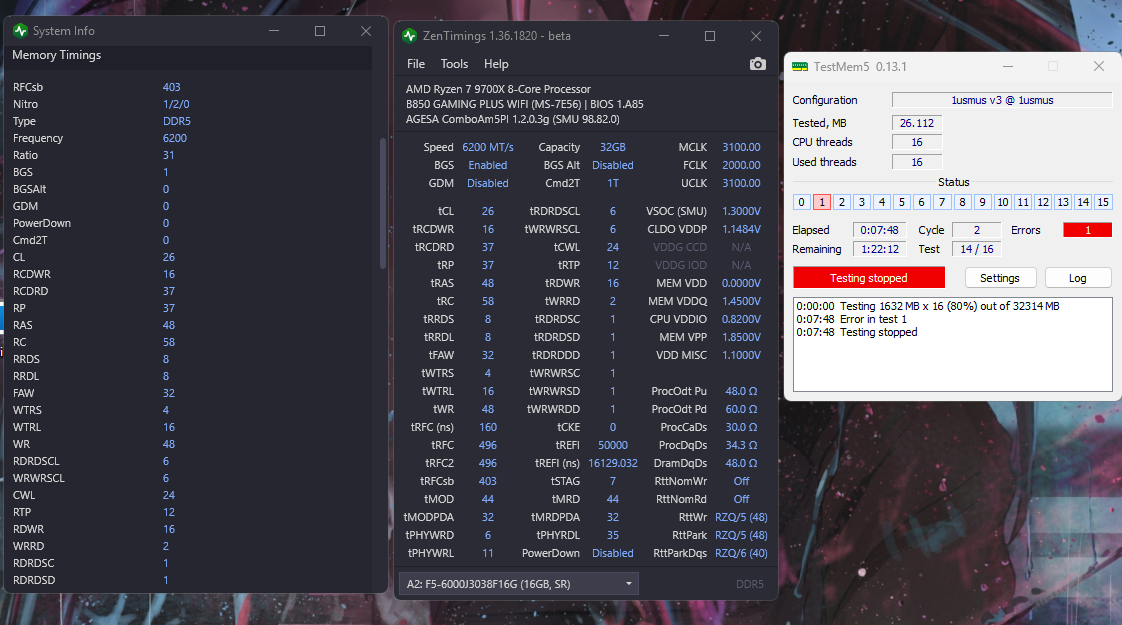The height and width of the screenshot is (625, 1122).
Task: Maximize the System Info window
Action: click(x=320, y=31)
